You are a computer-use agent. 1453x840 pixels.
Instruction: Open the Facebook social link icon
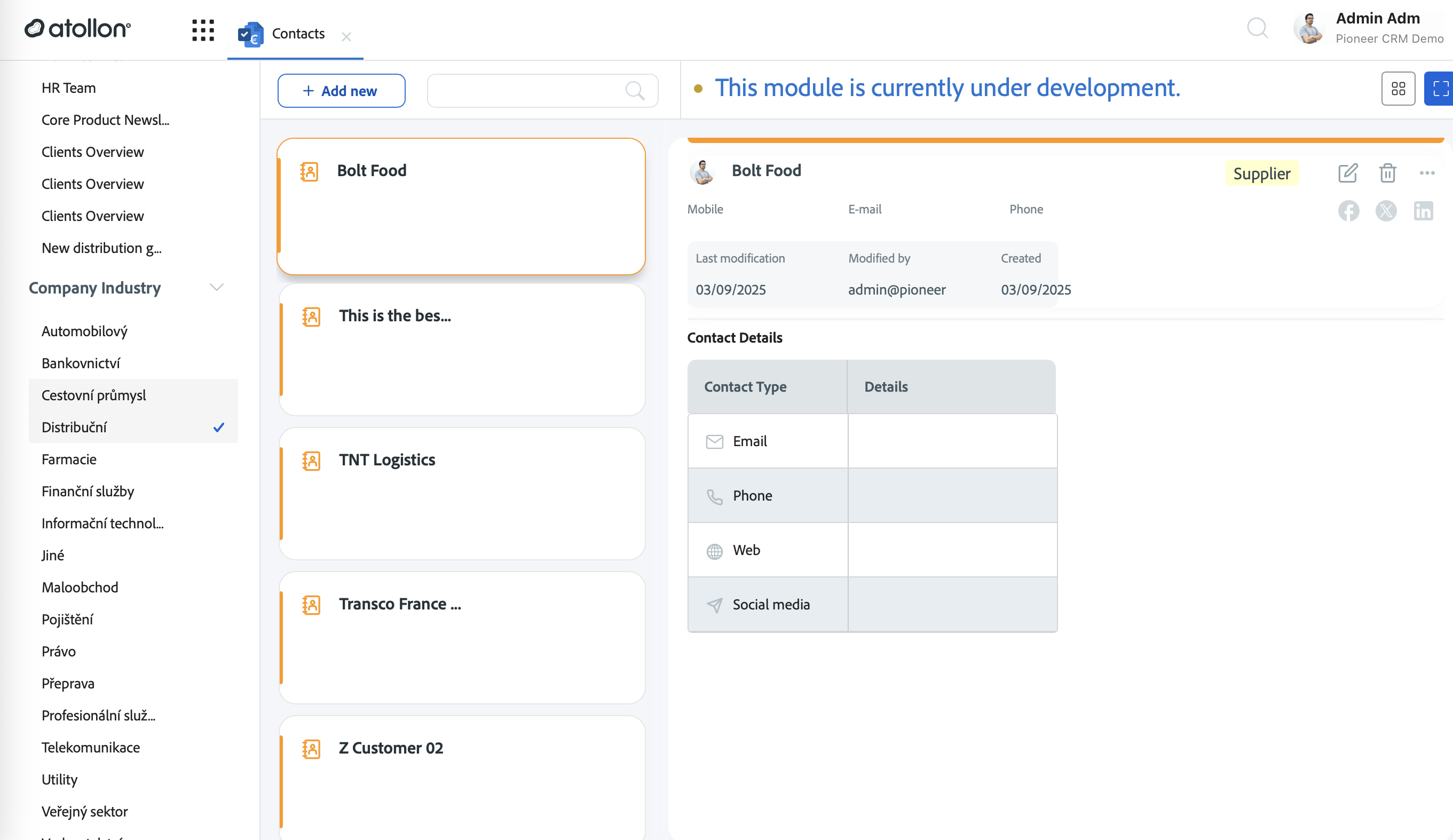tap(1348, 210)
